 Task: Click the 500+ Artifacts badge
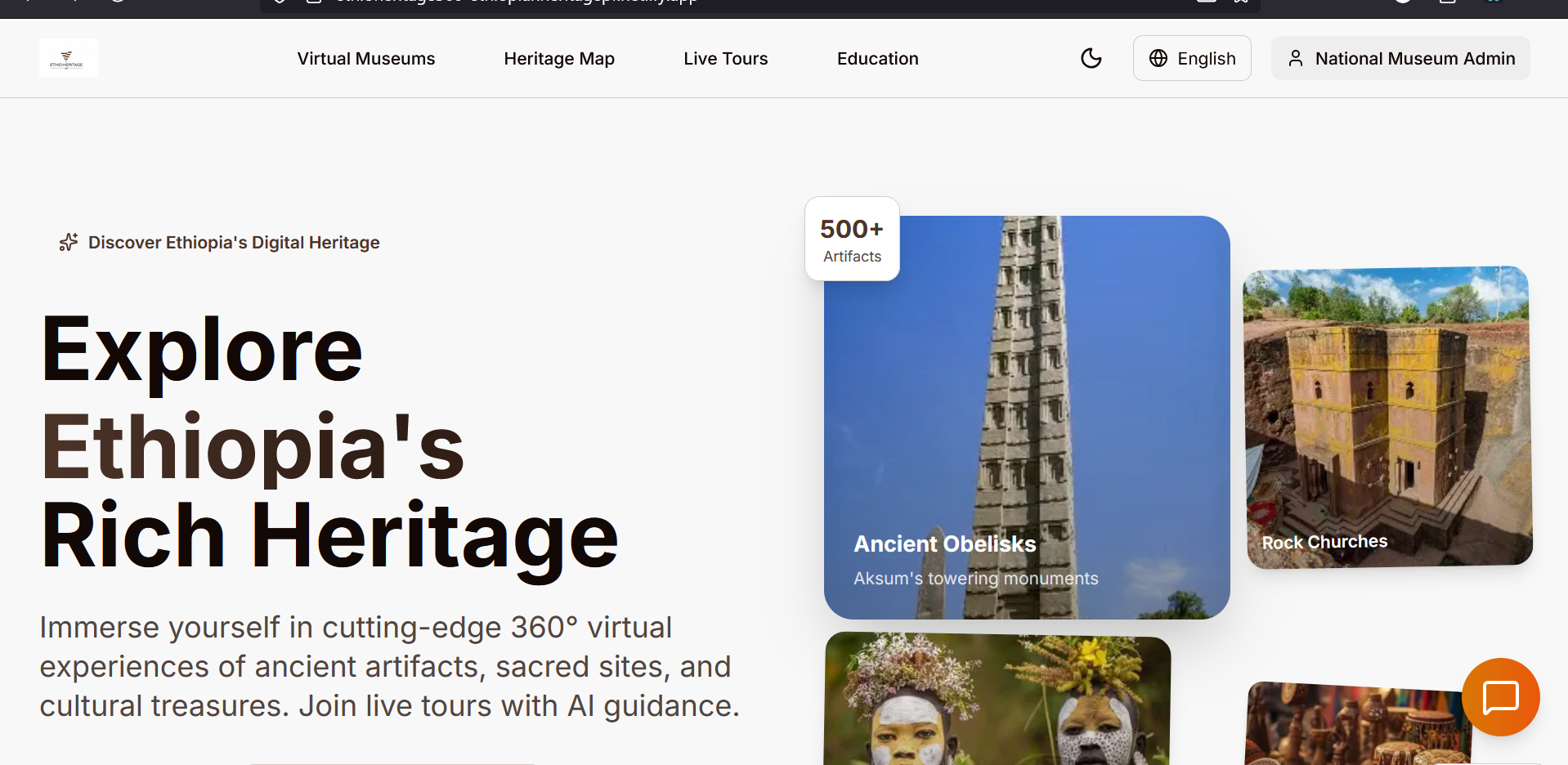point(852,239)
